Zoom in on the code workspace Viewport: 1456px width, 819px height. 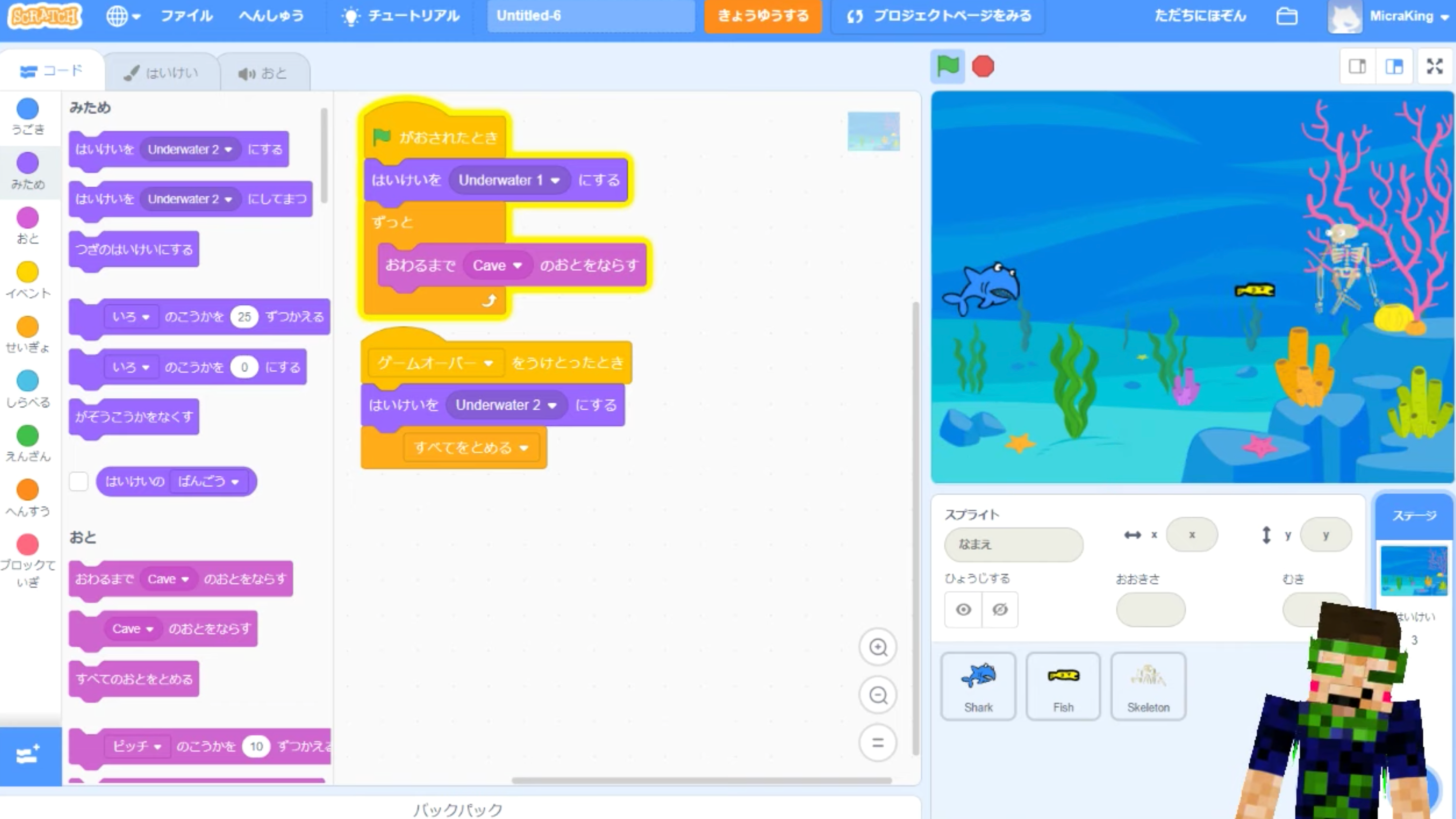(x=878, y=647)
